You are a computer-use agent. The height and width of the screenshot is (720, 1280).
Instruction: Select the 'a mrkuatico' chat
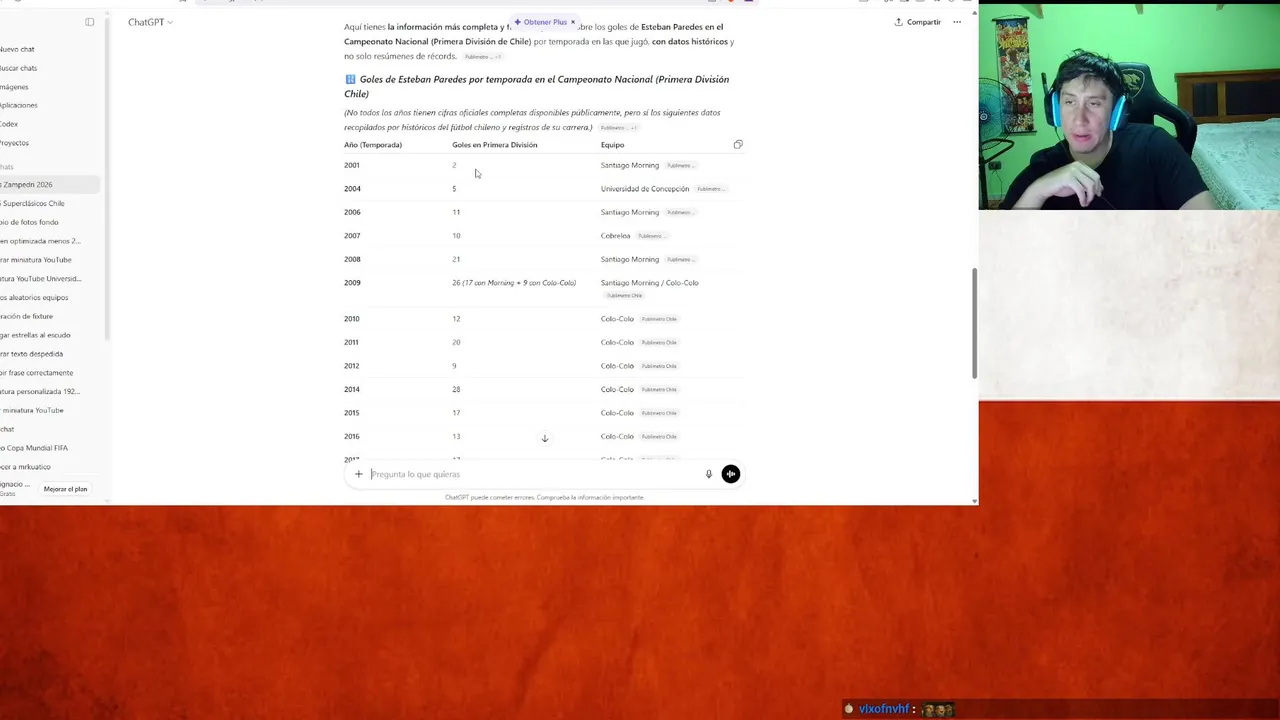pos(50,467)
